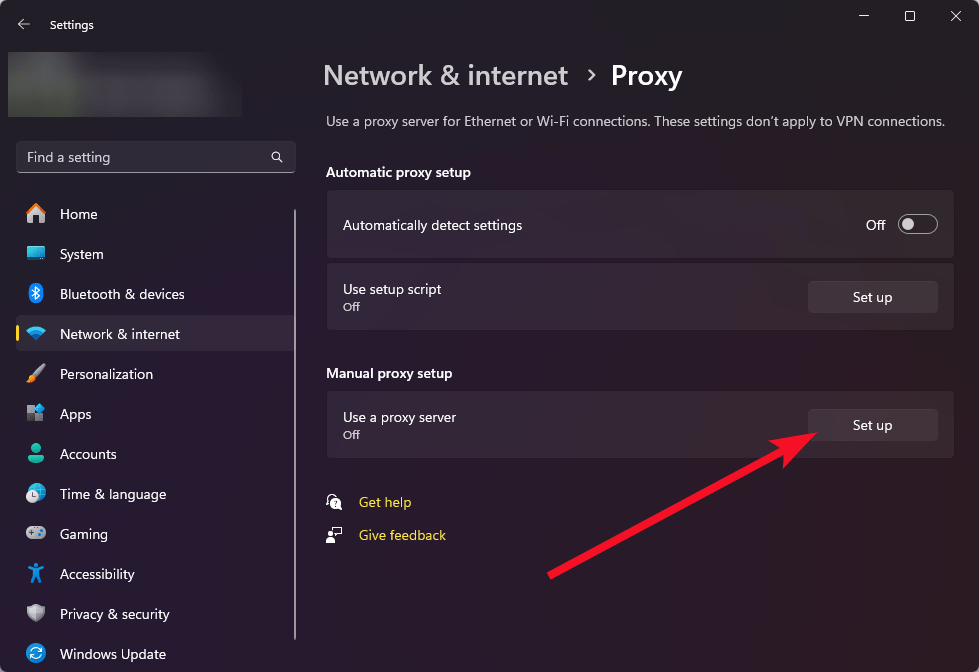Click the search magnifier icon
This screenshot has width=979, height=672.
click(277, 157)
